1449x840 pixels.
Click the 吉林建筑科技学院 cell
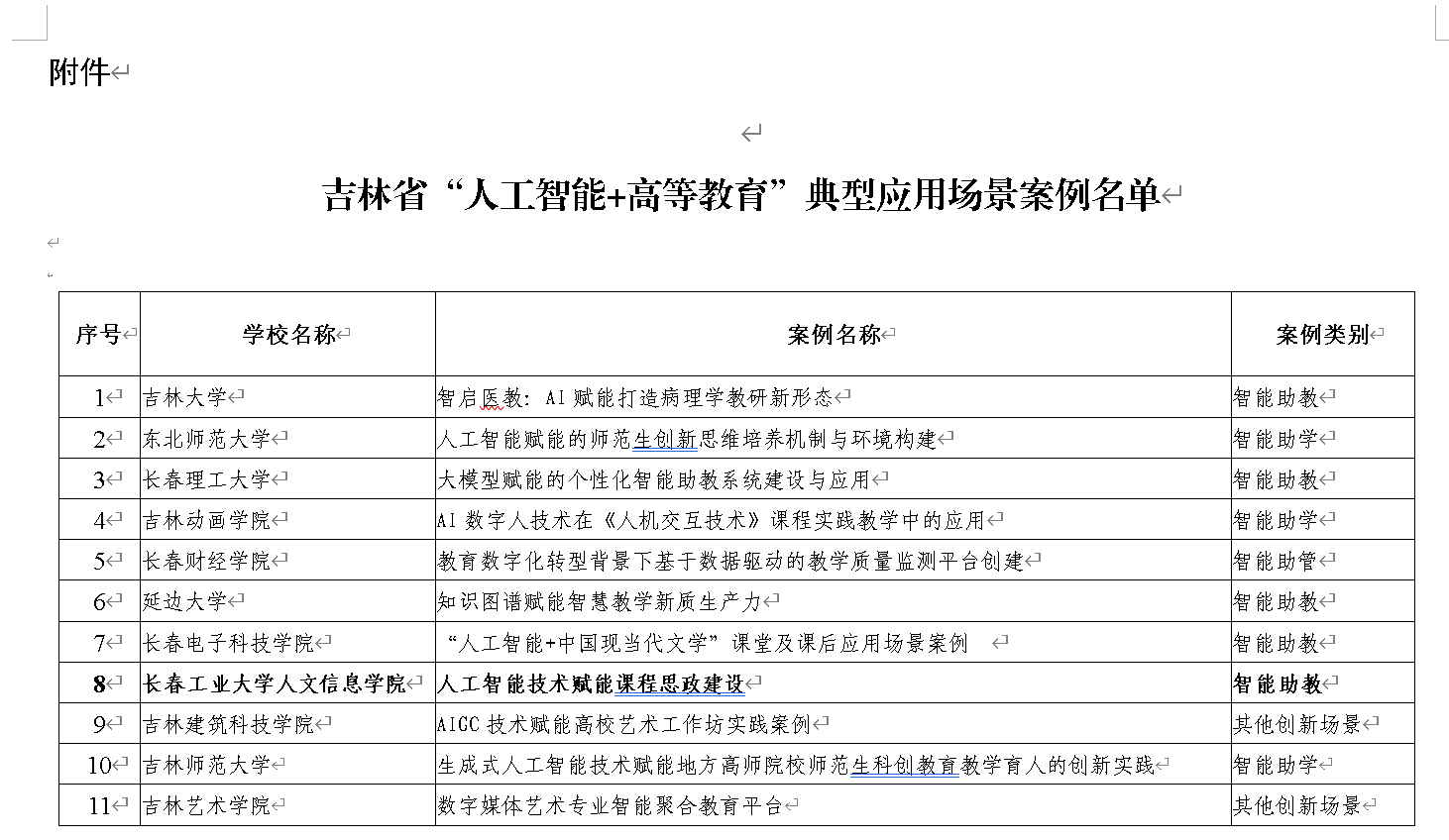tap(228, 725)
